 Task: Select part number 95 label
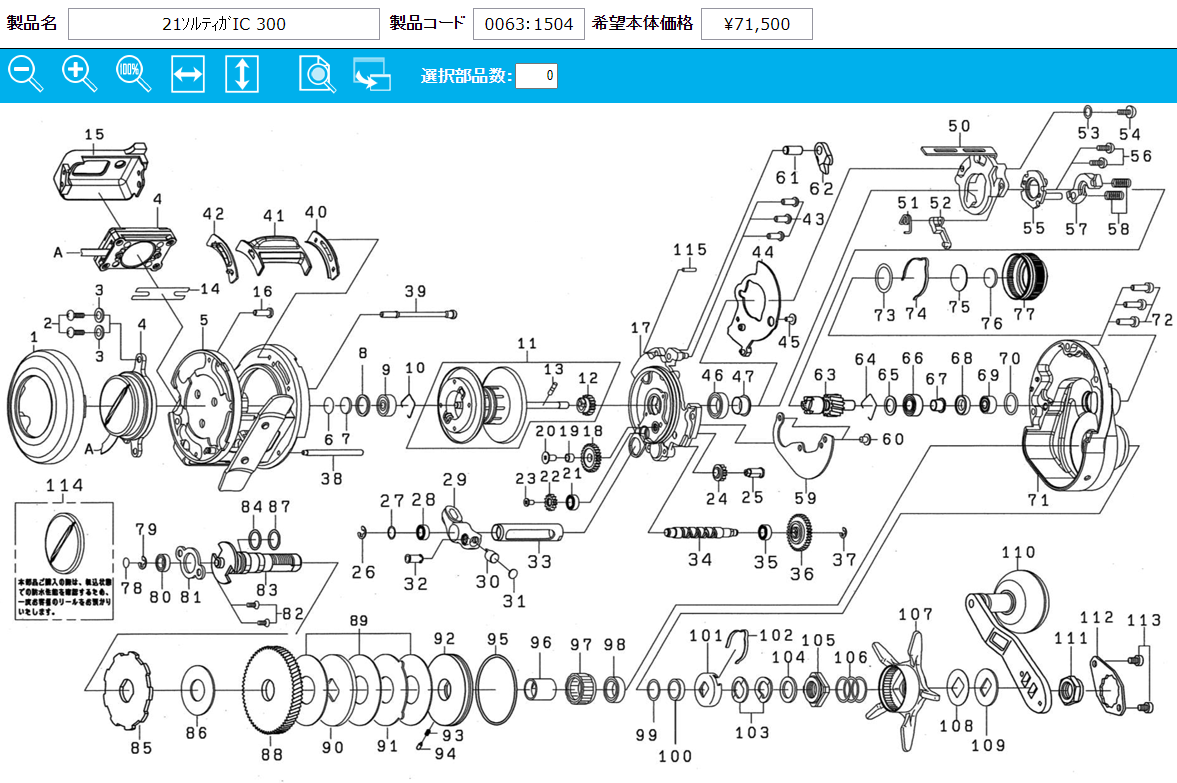498,639
